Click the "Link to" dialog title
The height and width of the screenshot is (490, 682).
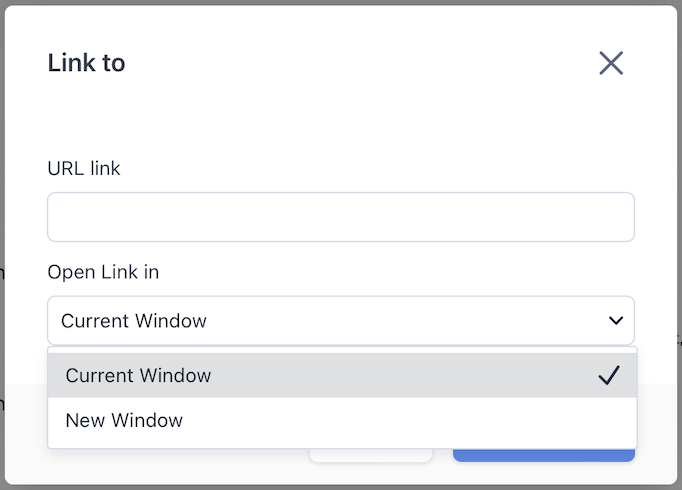(86, 63)
